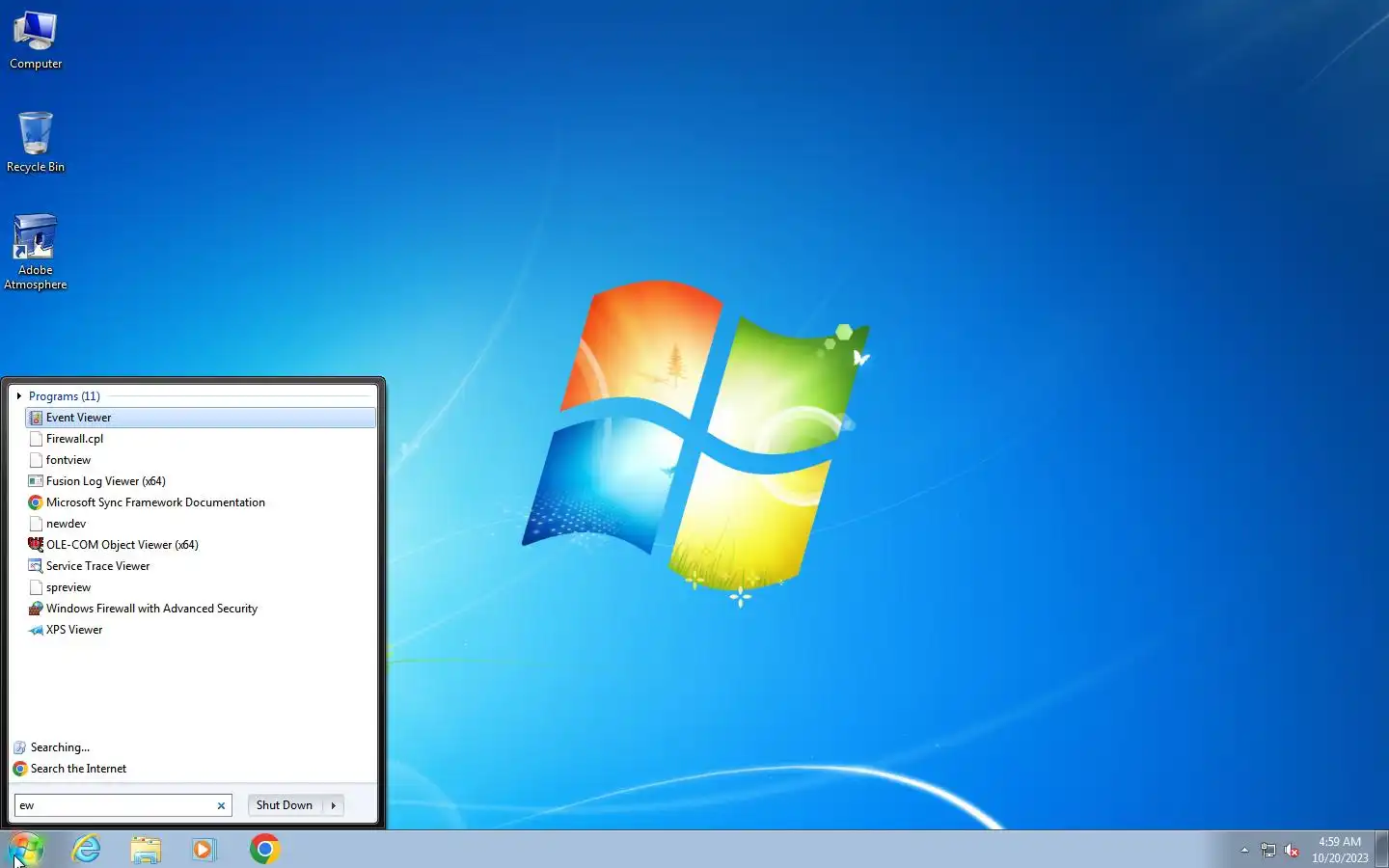Screen dimensions: 1389x868
Task: Click the spreview file icon
Action: pyautogui.click(x=36, y=587)
